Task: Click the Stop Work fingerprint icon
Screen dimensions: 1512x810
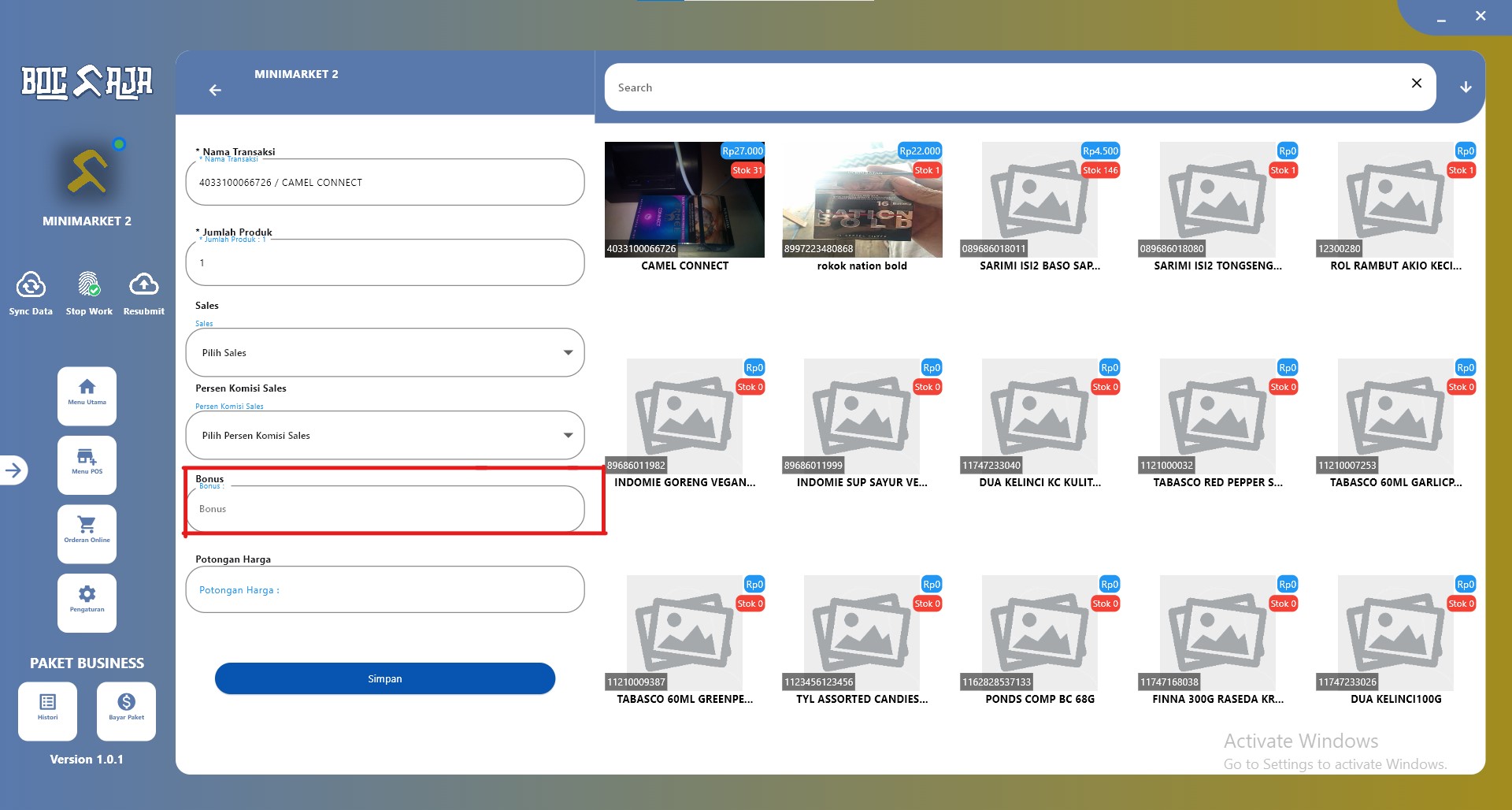Action: (89, 284)
